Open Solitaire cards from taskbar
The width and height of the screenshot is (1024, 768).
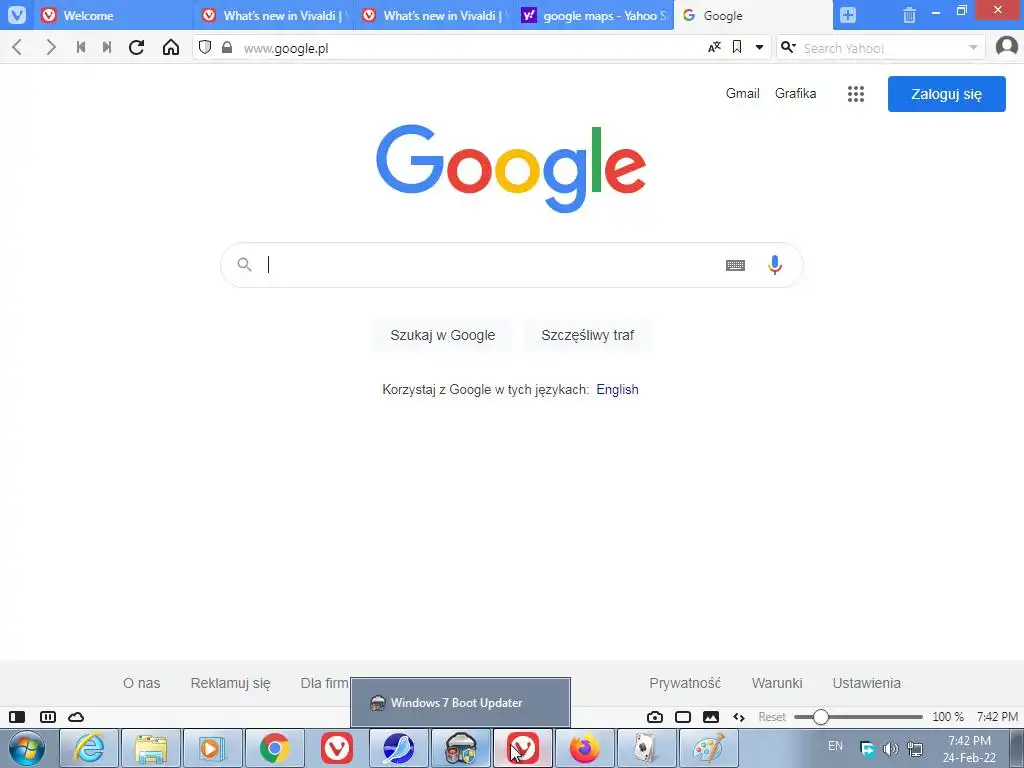(647, 748)
